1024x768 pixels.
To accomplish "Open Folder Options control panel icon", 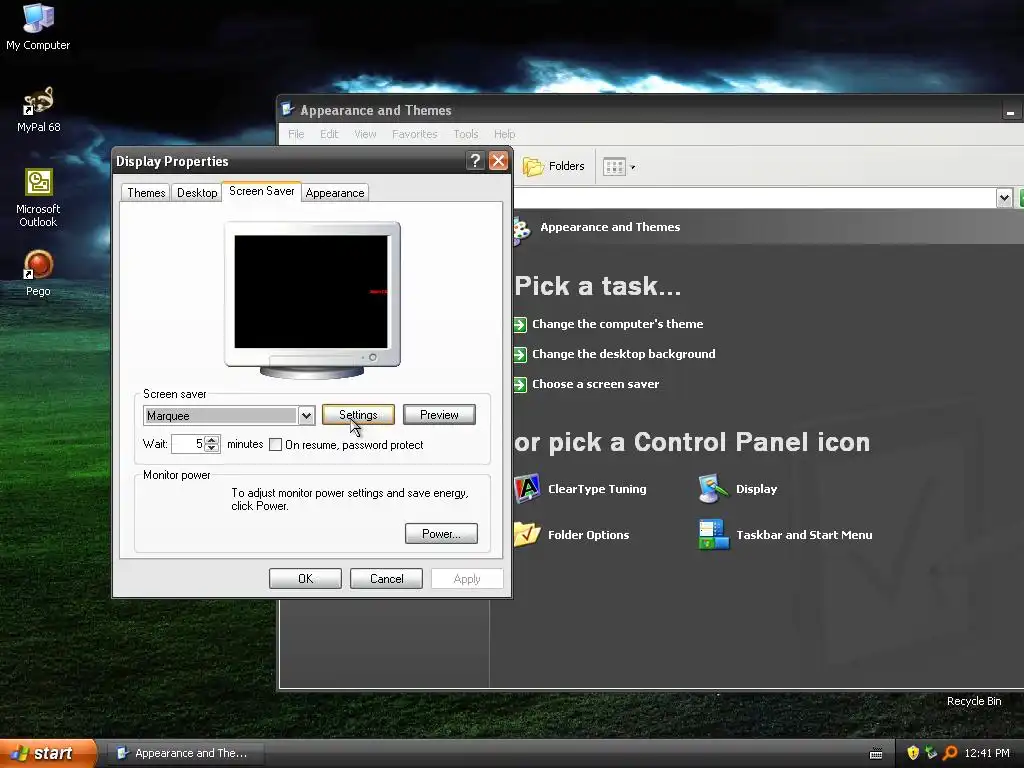I will click(x=527, y=534).
